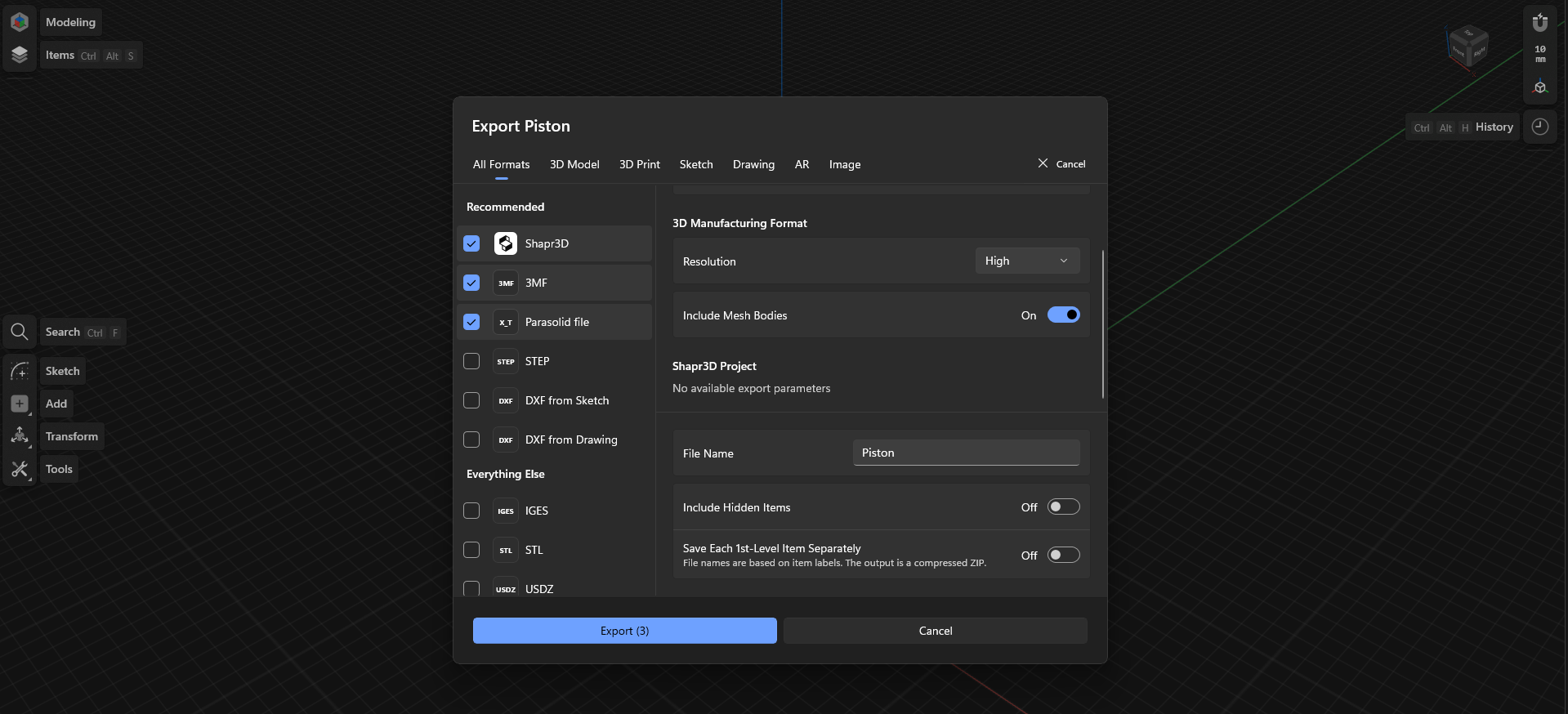Open the Shapr3D app menu icon

[20, 22]
